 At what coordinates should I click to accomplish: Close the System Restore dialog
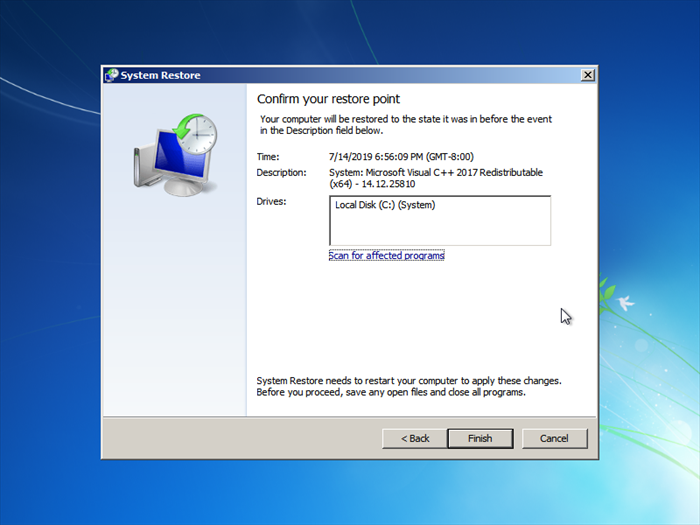coord(588,75)
